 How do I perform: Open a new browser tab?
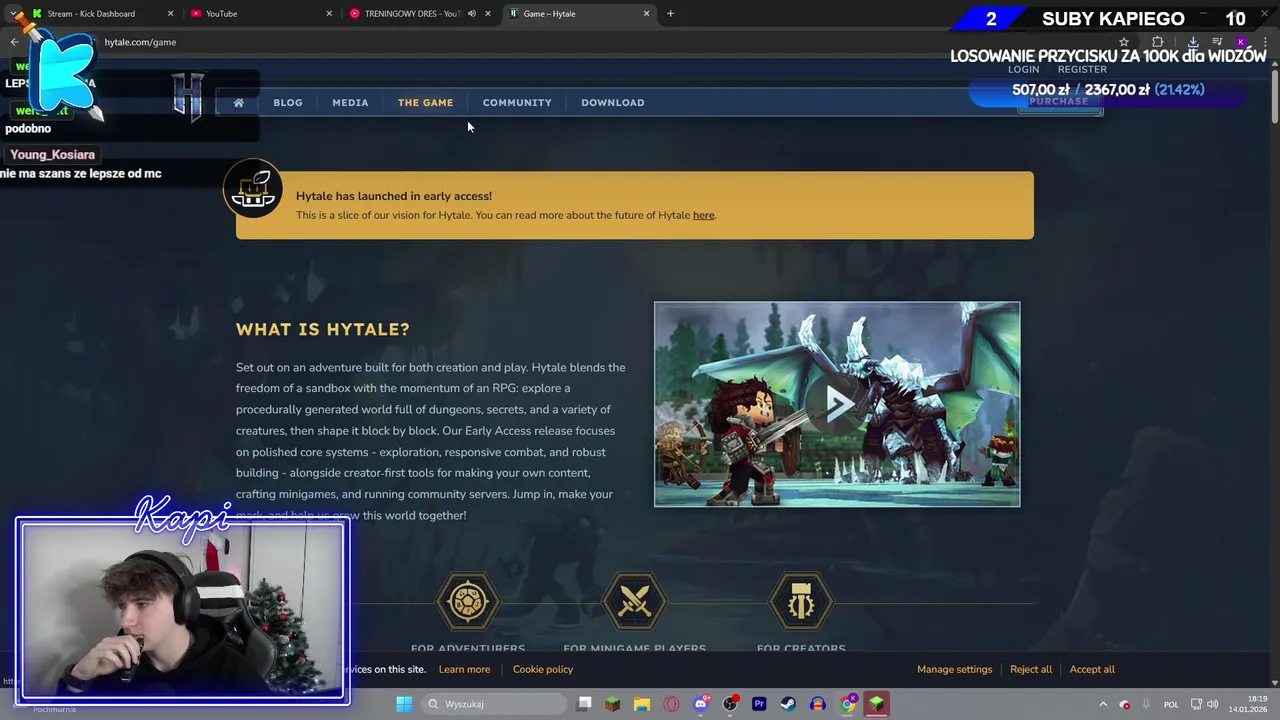point(670,14)
